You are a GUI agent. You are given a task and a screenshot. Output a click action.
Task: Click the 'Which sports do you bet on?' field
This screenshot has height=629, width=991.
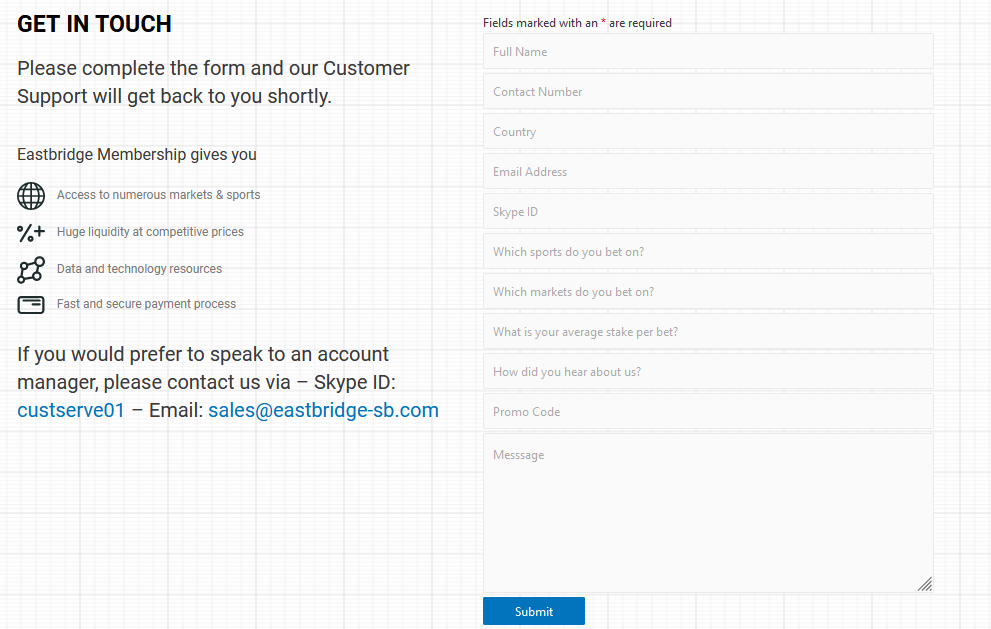[708, 252]
